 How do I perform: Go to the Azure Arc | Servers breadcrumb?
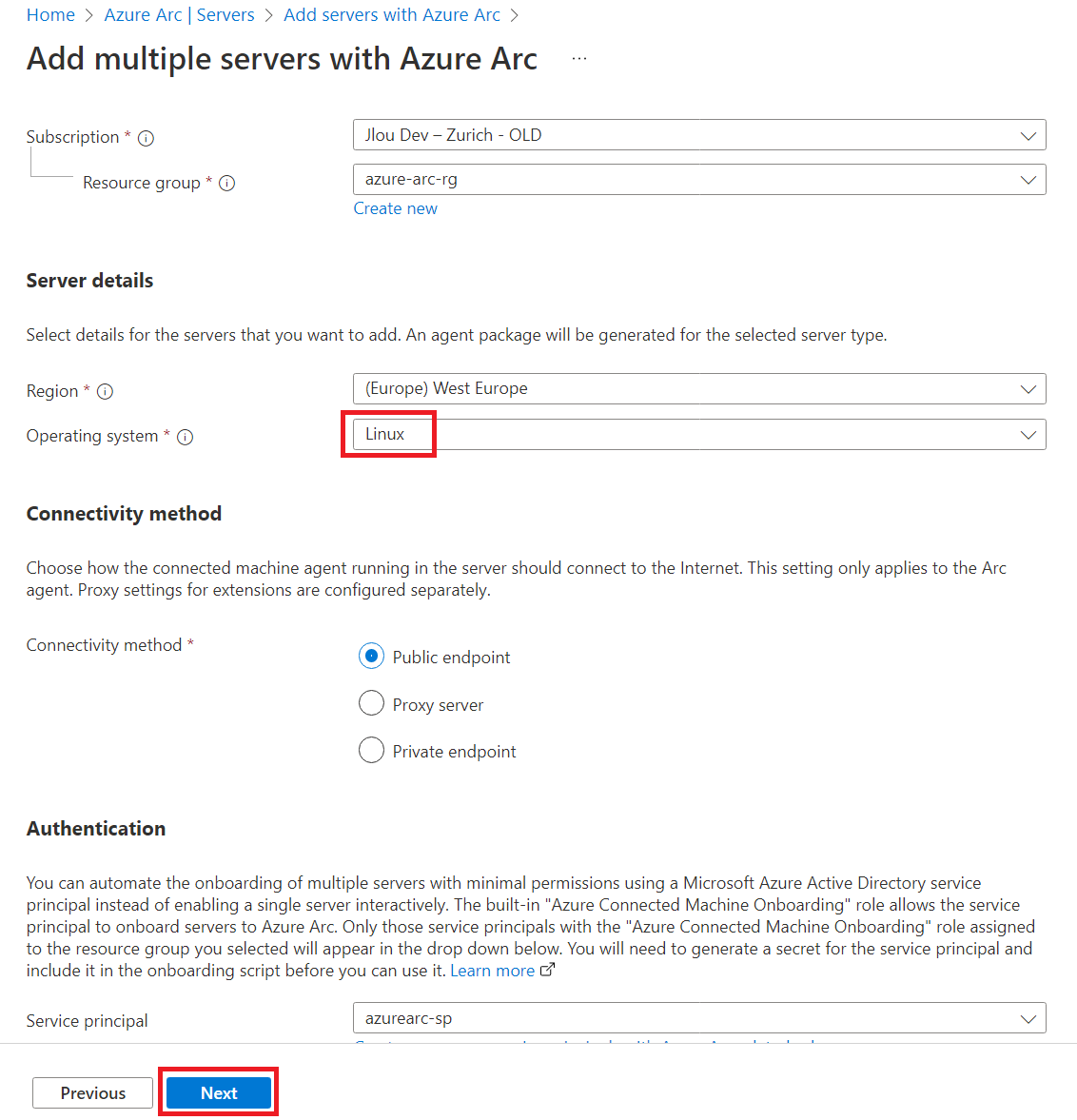tap(179, 15)
